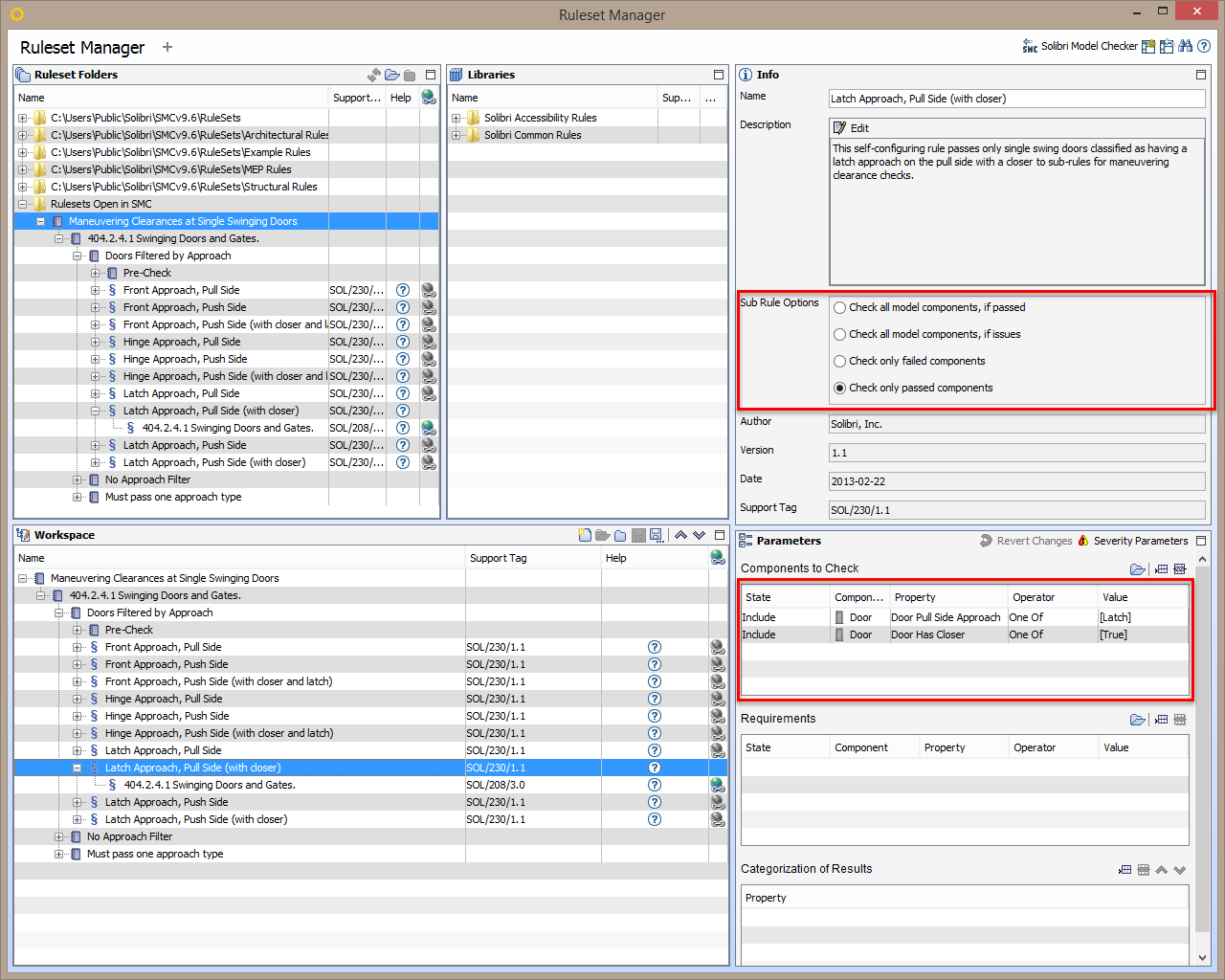Choose 'Check all model components, if issues'
Viewport: 1225px width, 980px height.
click(840, 335)
